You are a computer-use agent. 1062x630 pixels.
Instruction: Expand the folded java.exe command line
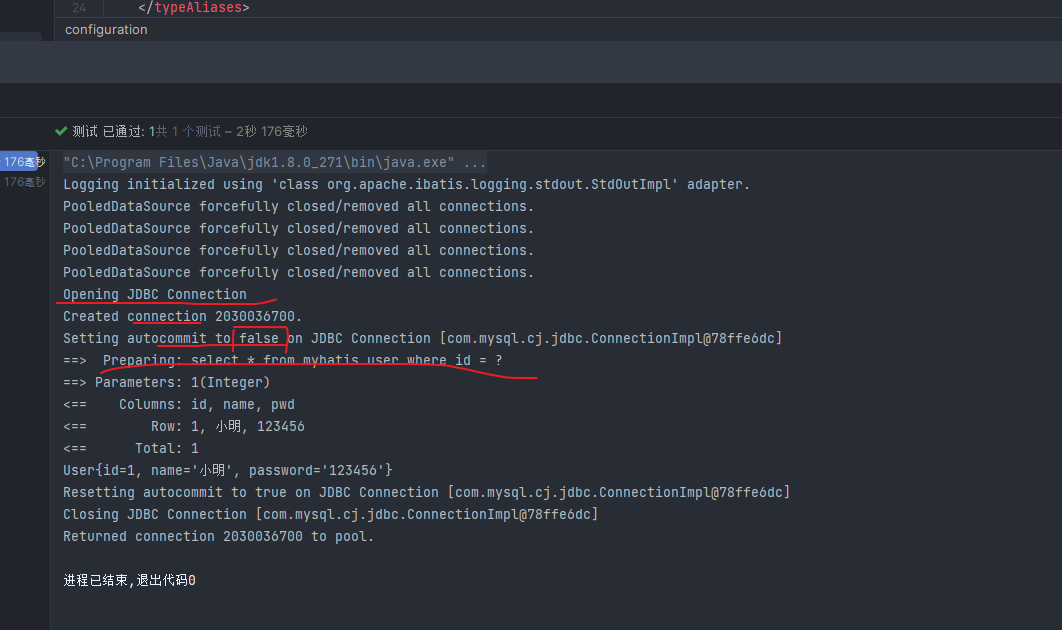(475, 162)
